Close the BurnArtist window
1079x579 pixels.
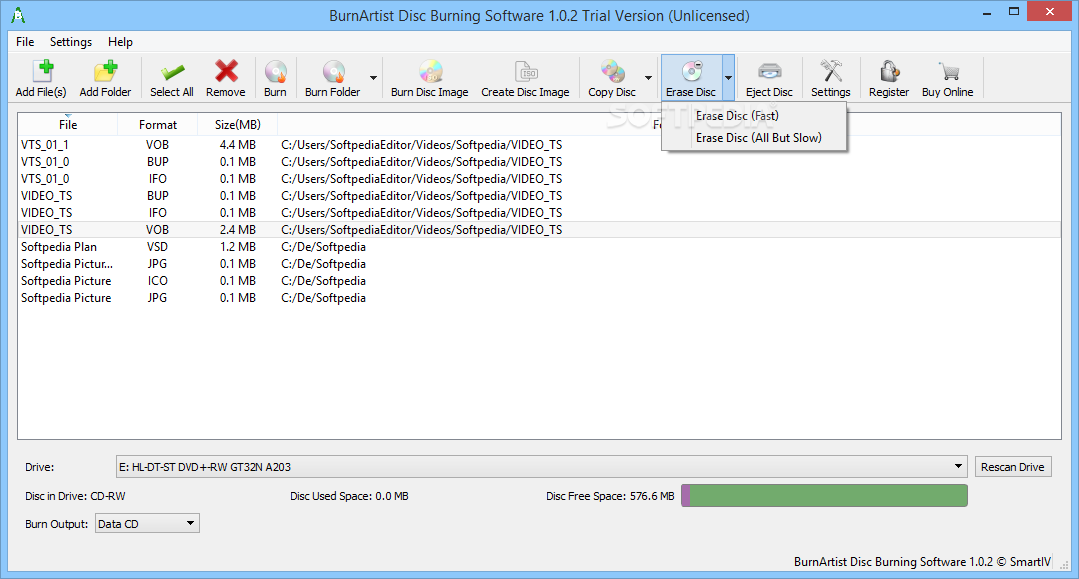click(x=1049, y=12)
